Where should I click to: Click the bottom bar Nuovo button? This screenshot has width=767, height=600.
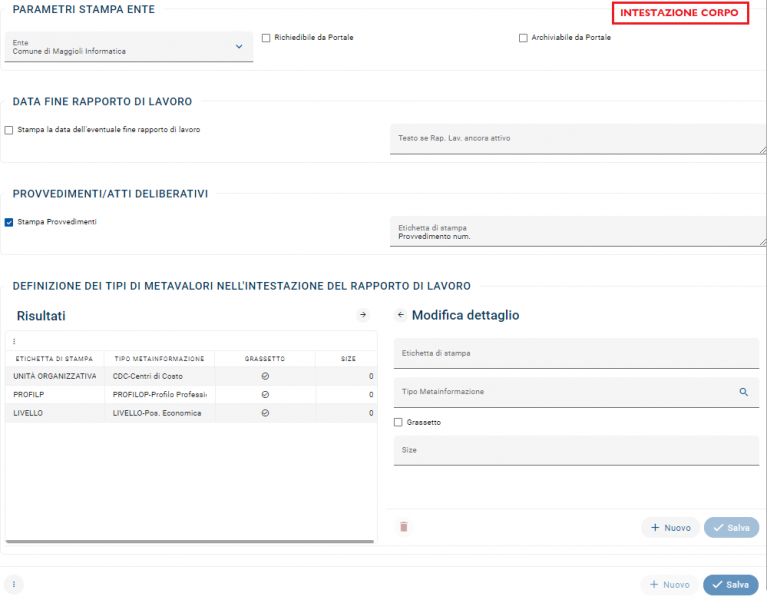[x=670, y=585]
